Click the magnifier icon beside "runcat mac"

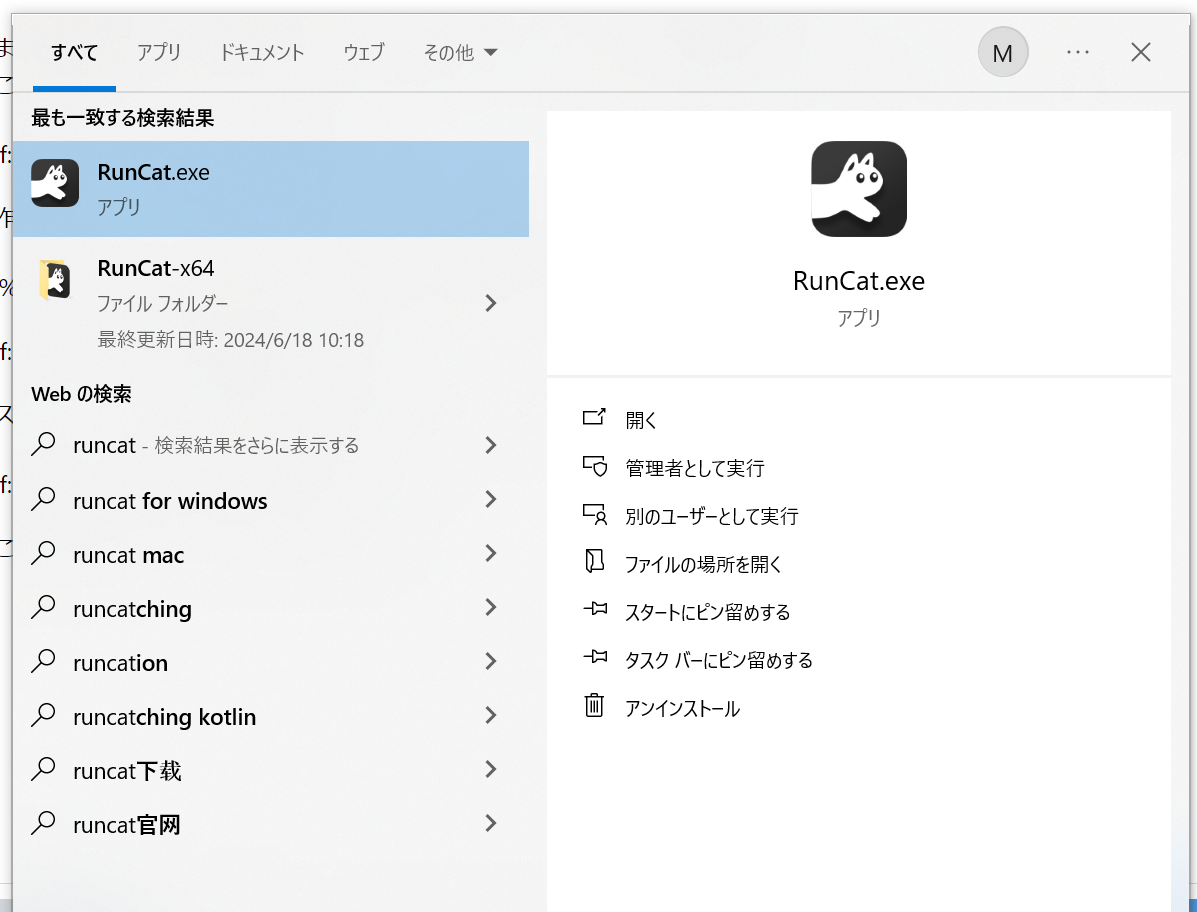[44, 553]
